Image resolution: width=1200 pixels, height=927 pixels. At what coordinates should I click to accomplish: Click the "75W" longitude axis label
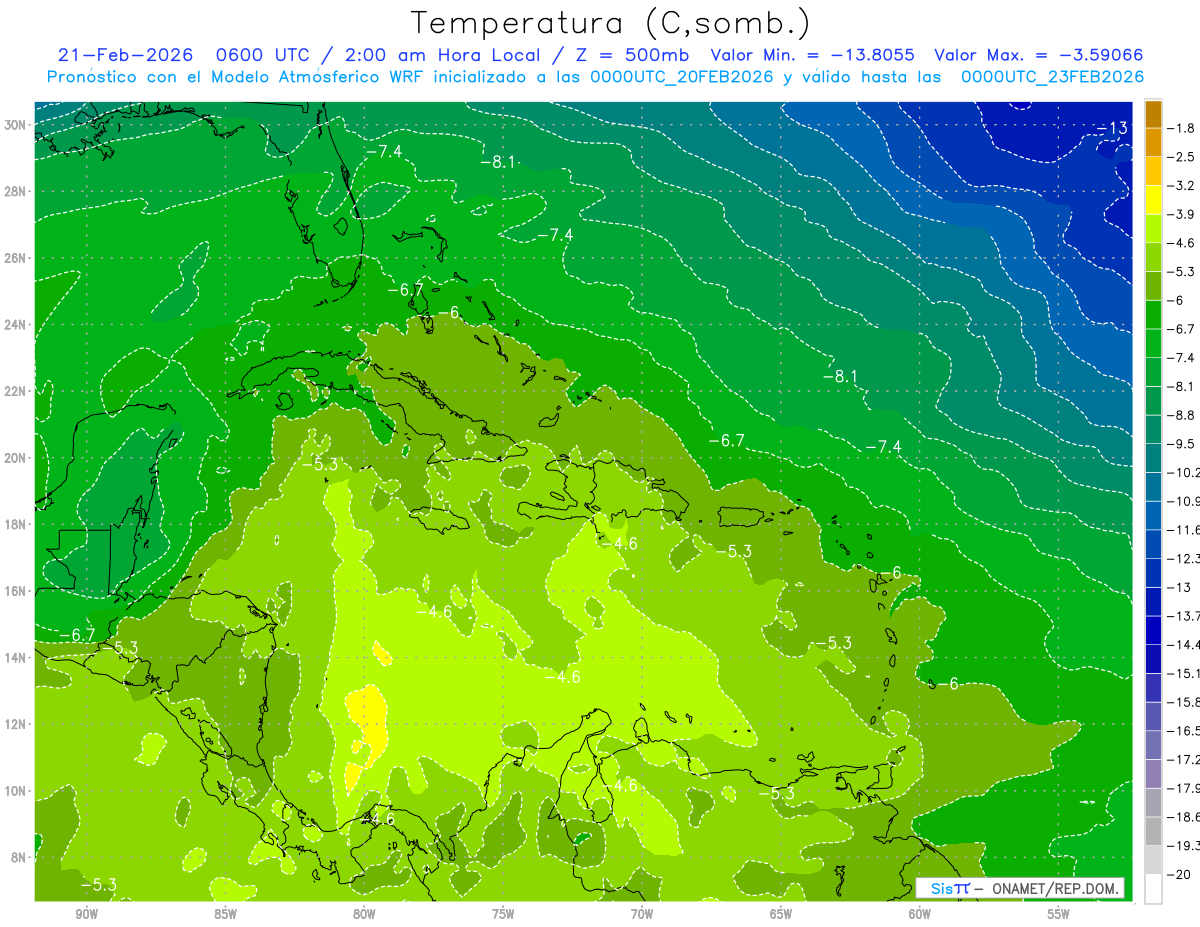click(x=503, y=915)
